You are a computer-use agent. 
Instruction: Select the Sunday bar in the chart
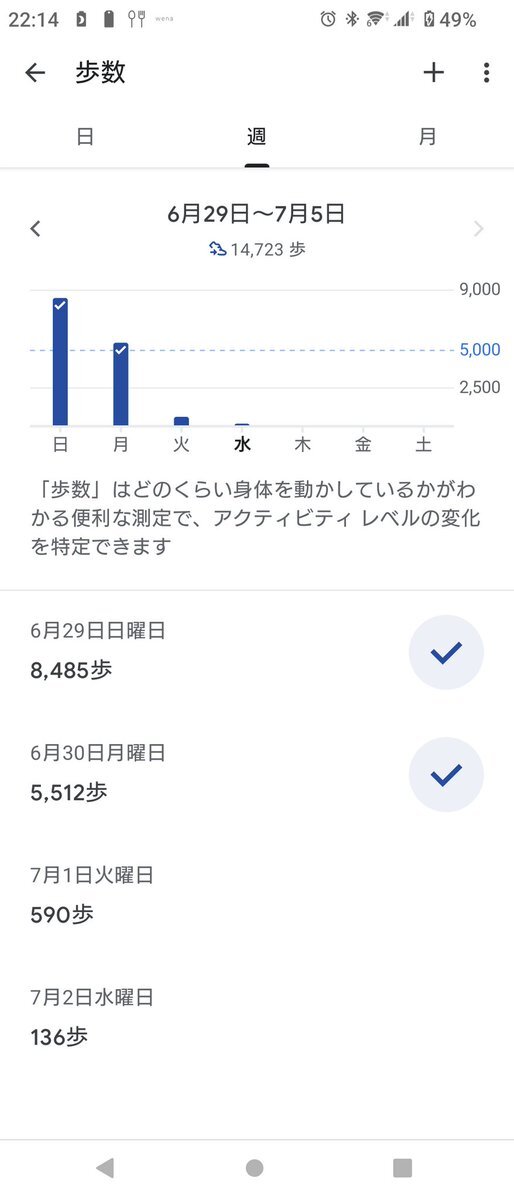click(x=60, y=362)
